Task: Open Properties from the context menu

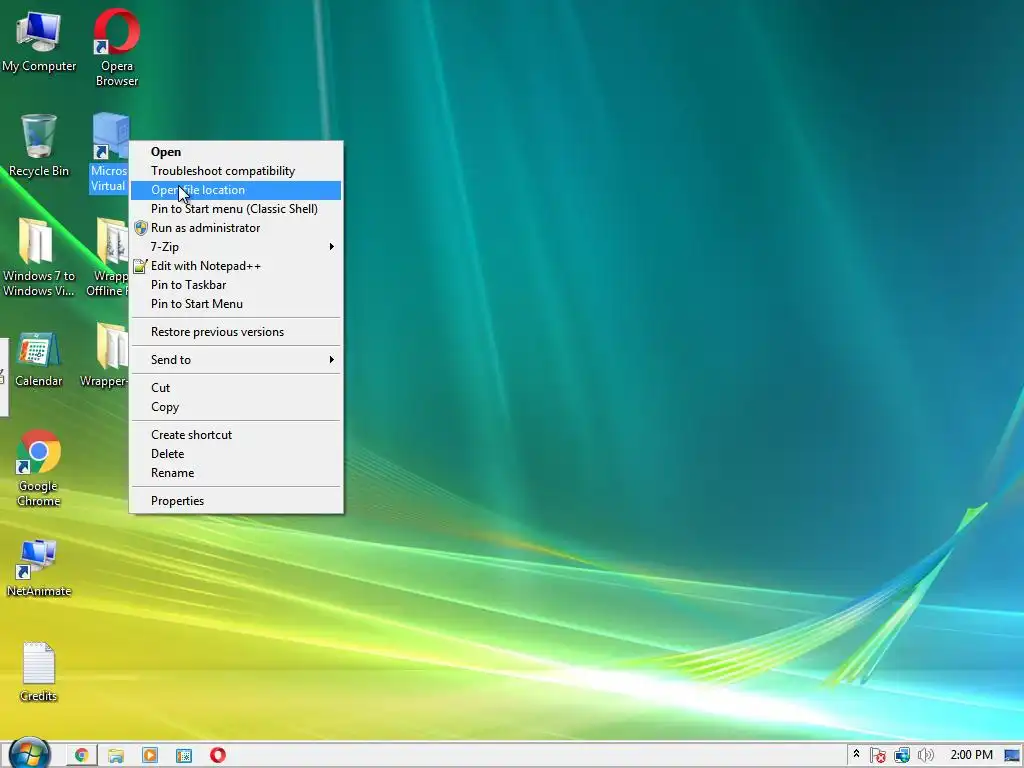Action: click(x=236, y=501)
